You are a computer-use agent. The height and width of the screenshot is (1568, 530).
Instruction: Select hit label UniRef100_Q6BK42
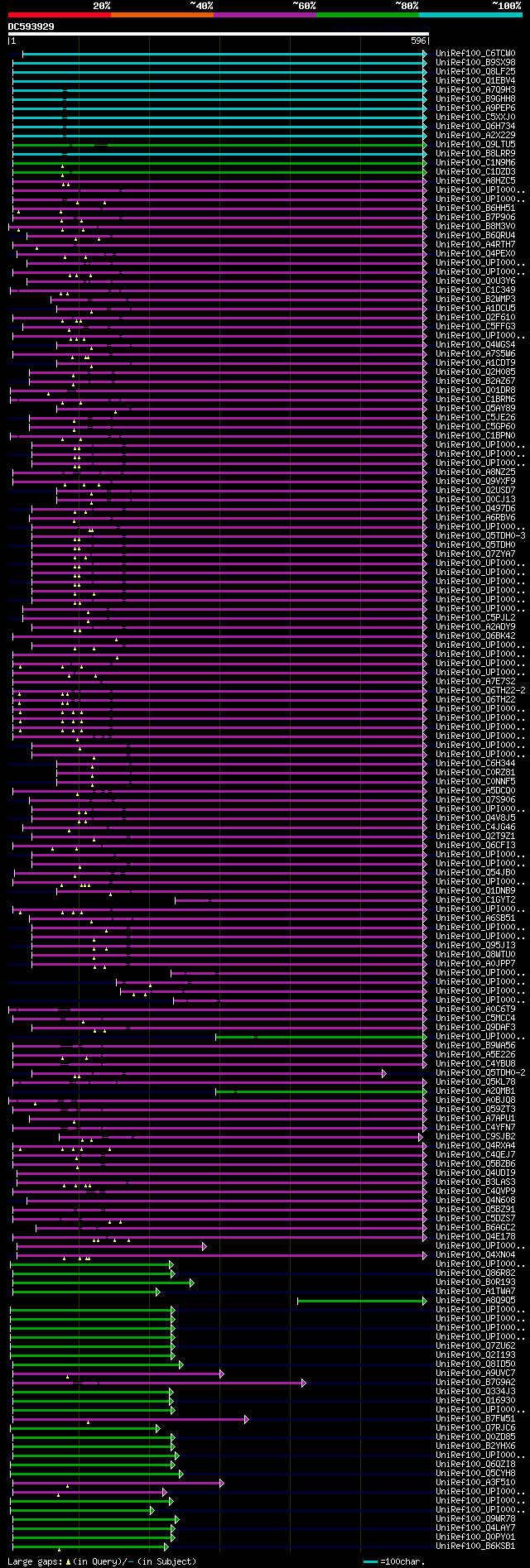[x=475, y=636]
